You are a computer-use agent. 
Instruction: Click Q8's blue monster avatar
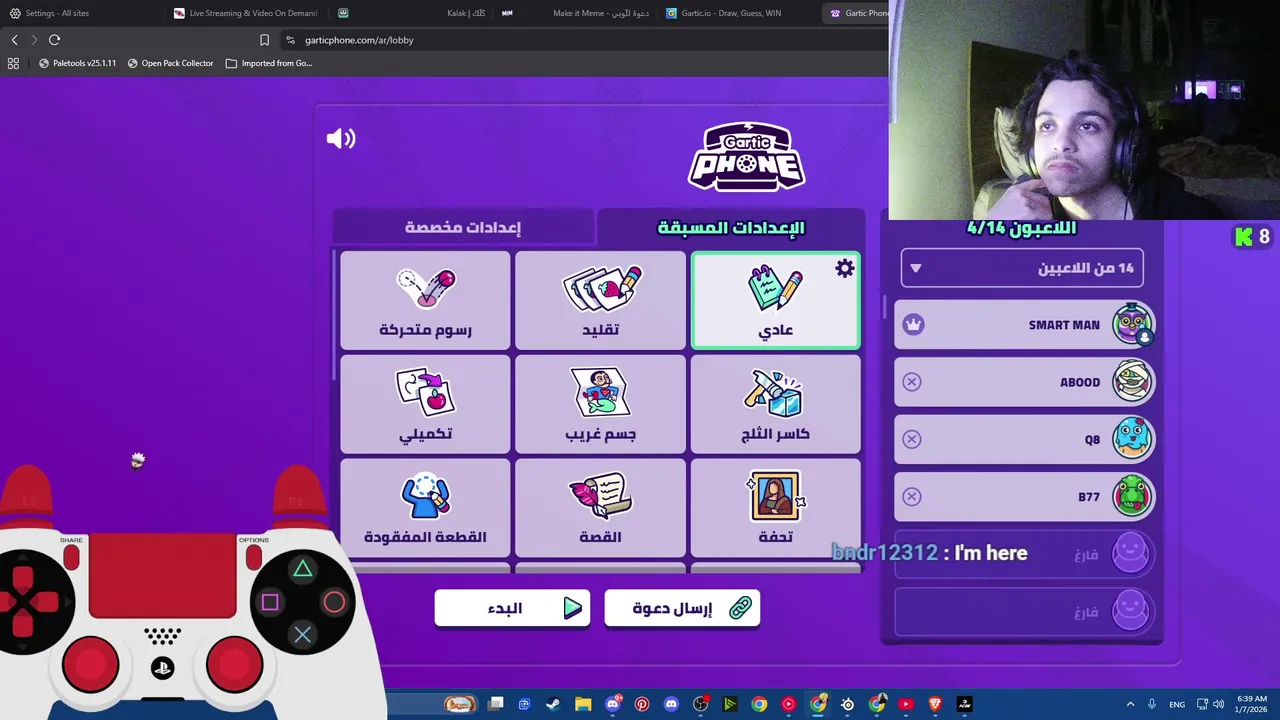click(1132, 439)
